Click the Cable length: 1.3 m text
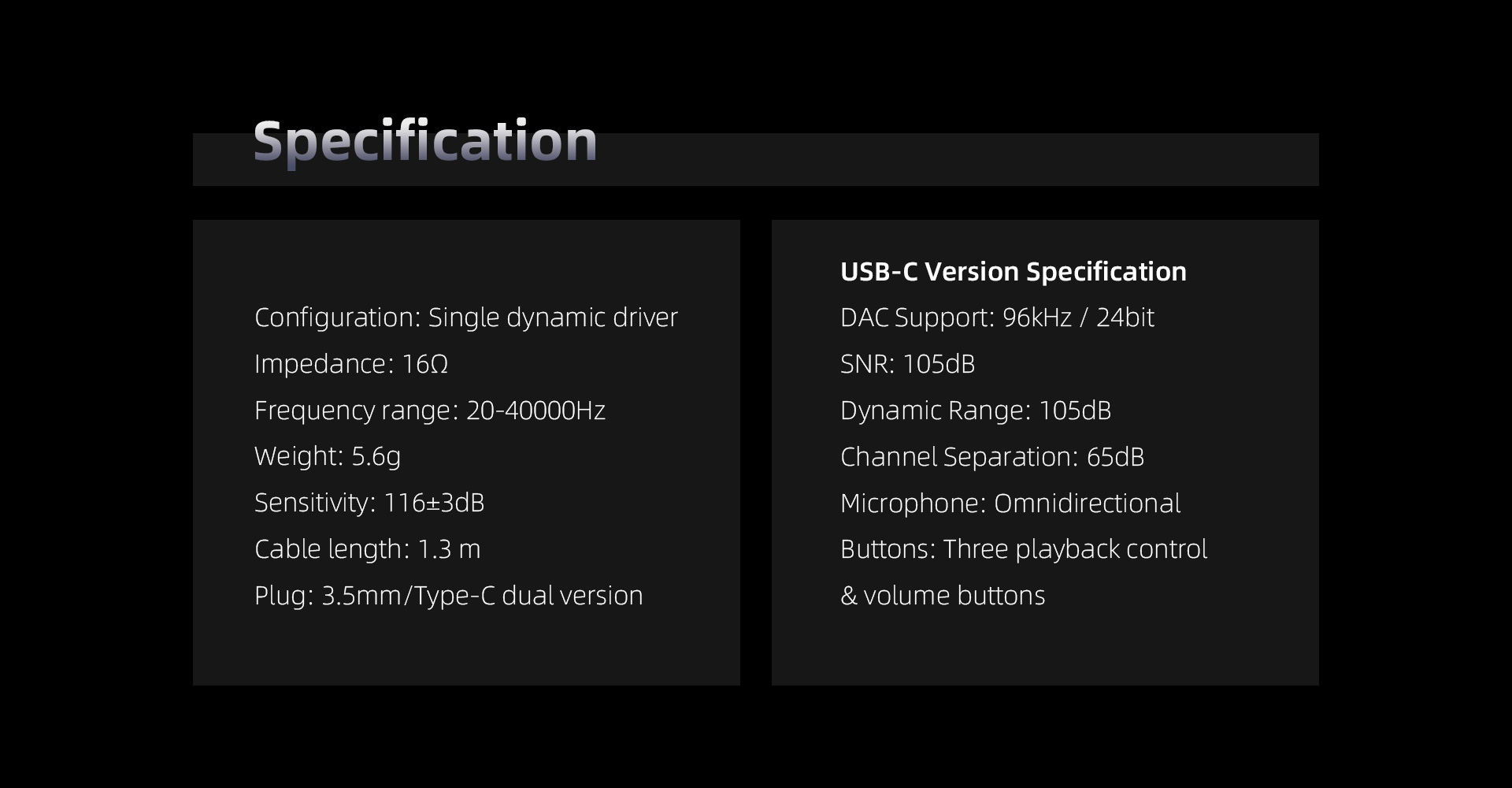The width and height of the screenshot is (1512, 788). coord(368,549)
